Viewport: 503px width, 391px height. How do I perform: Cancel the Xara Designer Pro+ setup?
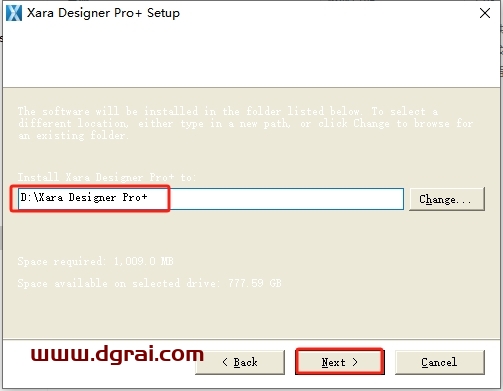[x=440, y=362]
